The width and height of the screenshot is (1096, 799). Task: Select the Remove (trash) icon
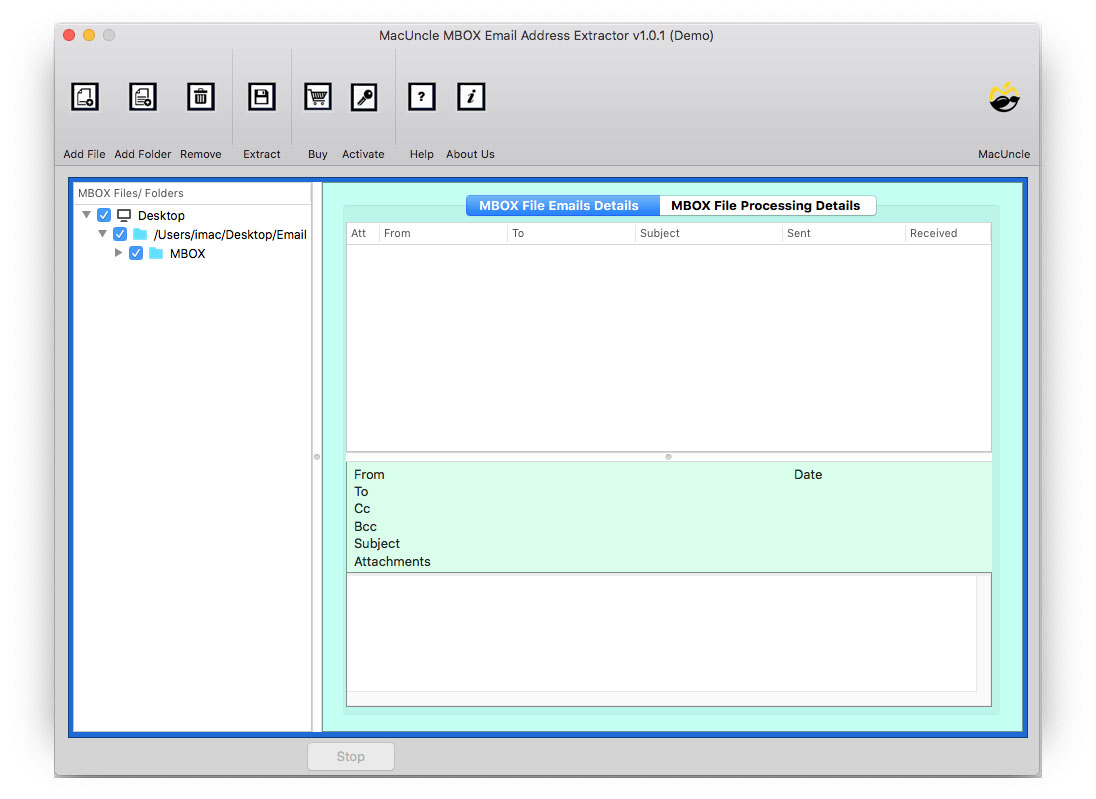[x=200, y=97]
